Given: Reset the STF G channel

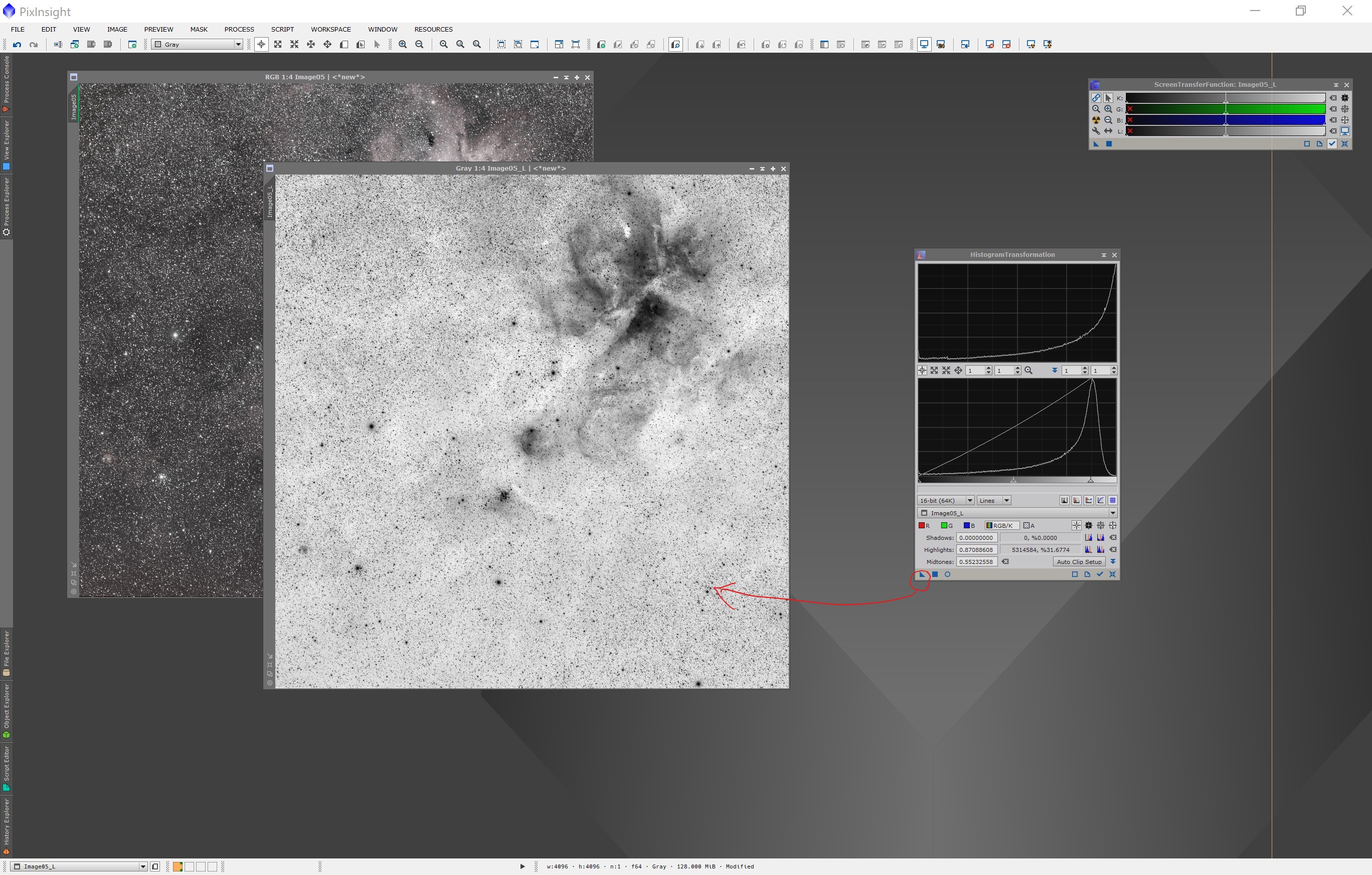Looking at the screenshot, I should (1333, 109).
